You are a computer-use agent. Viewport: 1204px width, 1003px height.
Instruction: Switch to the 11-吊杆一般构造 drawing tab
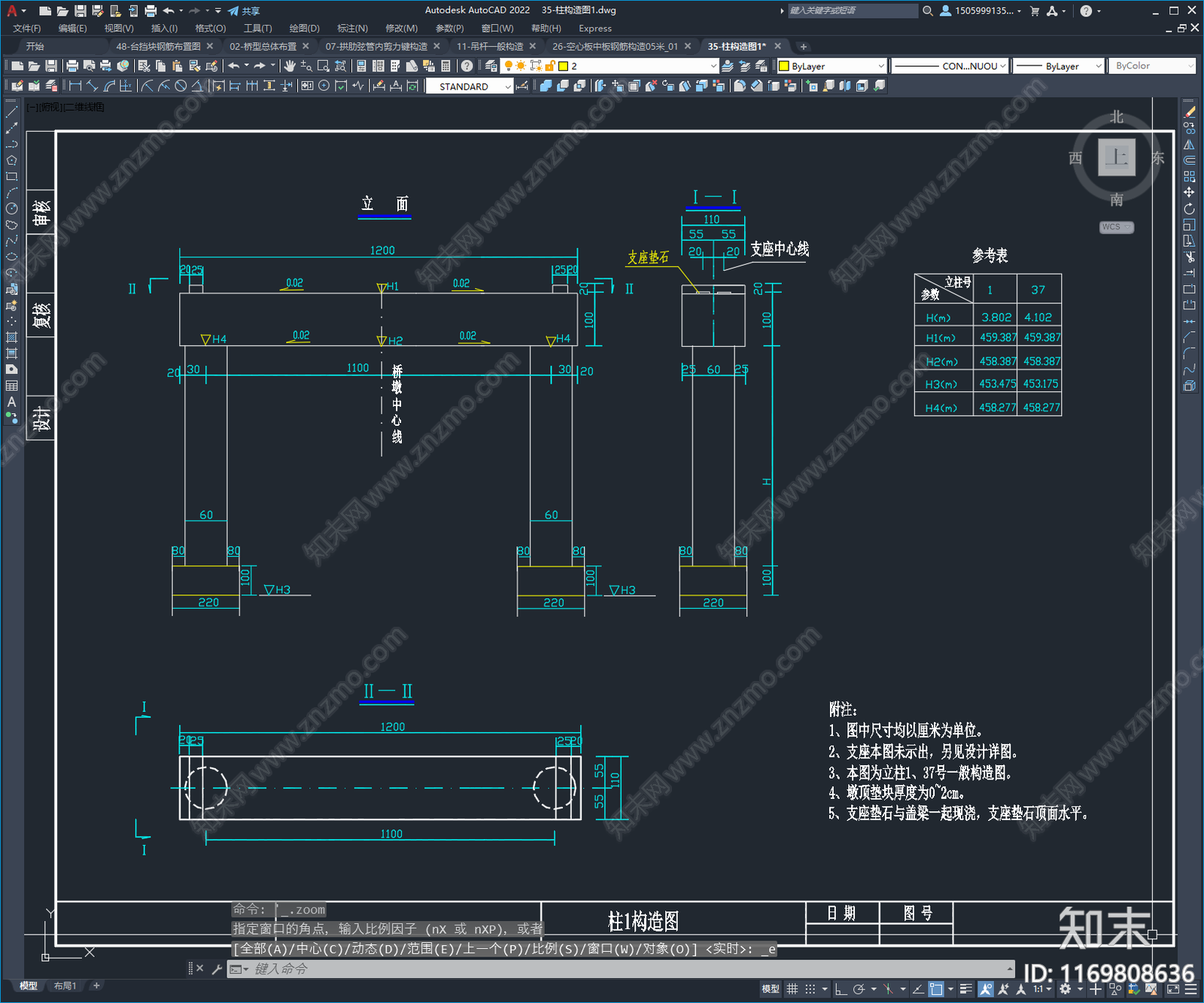pyautogui.click(x=490, y=47)
